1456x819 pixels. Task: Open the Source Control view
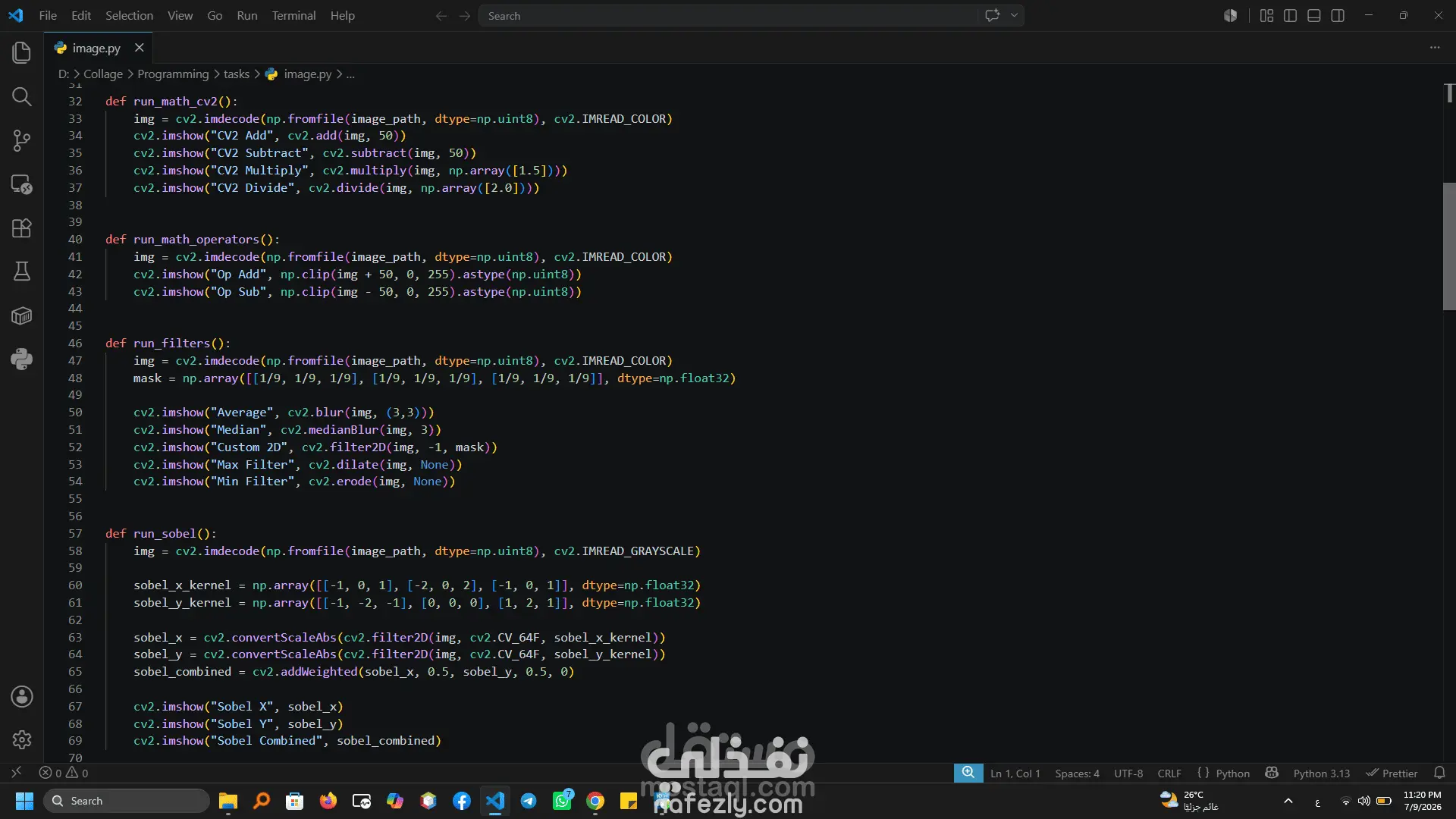tap(21, 140)
